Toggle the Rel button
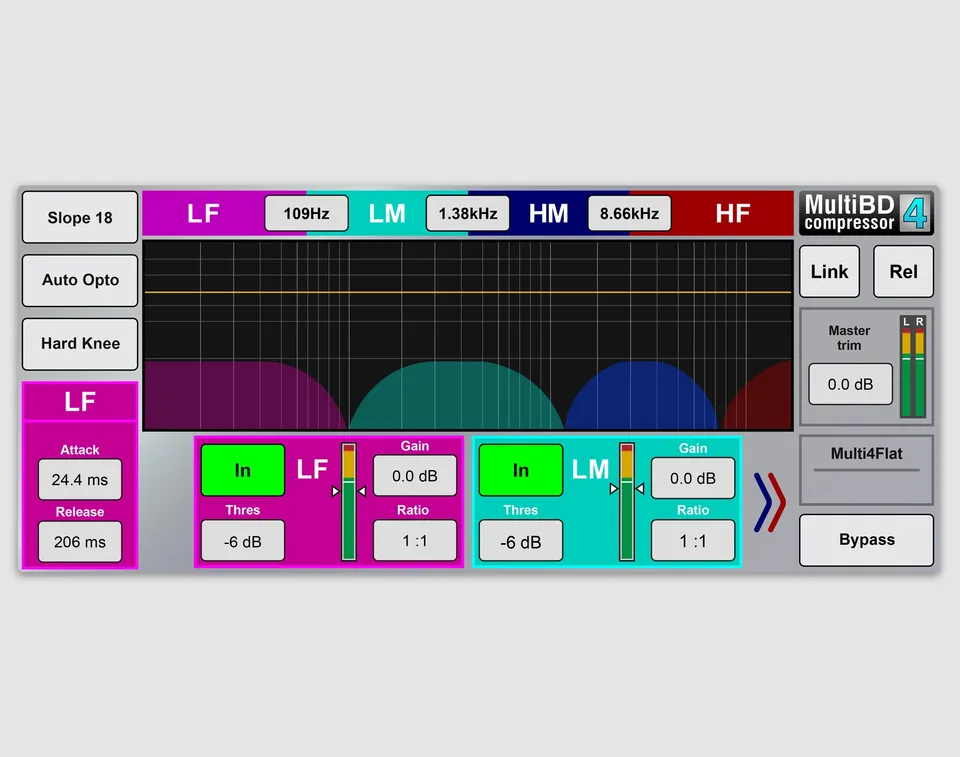Screen dimensions: 960x757 click(x=903, y=271)
